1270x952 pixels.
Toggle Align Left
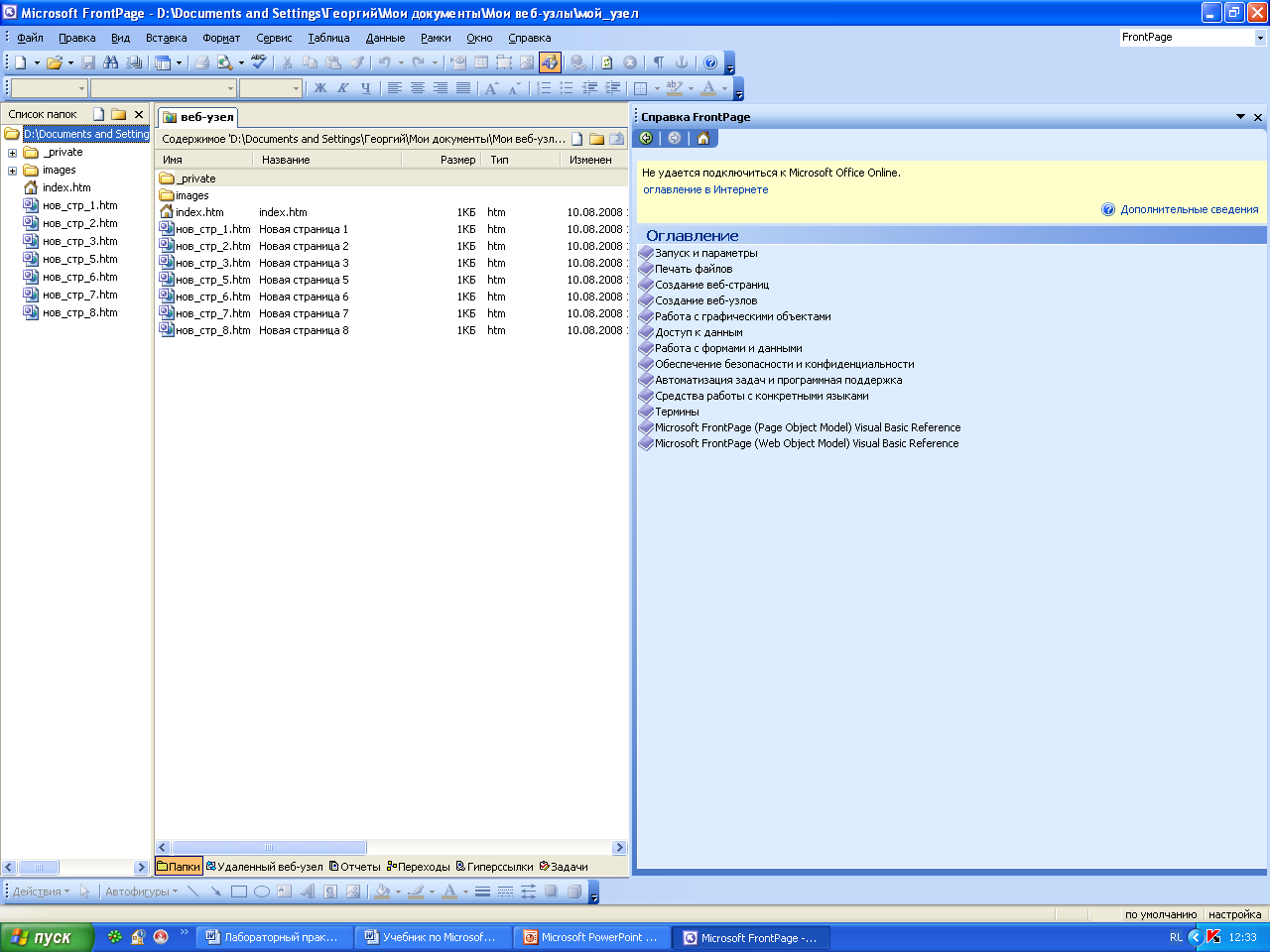[395, 88]
